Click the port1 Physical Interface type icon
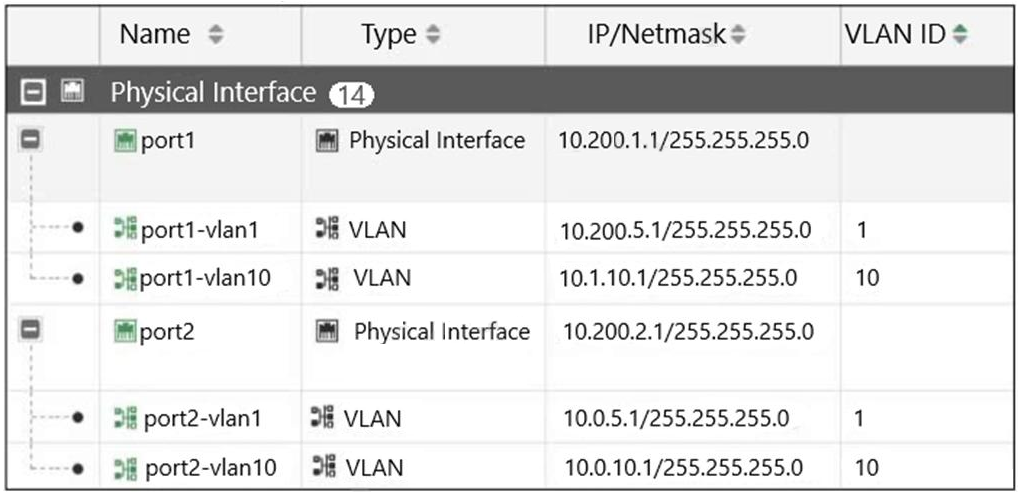The height and width of the screenshot is (496, 1018). (325, 141)
